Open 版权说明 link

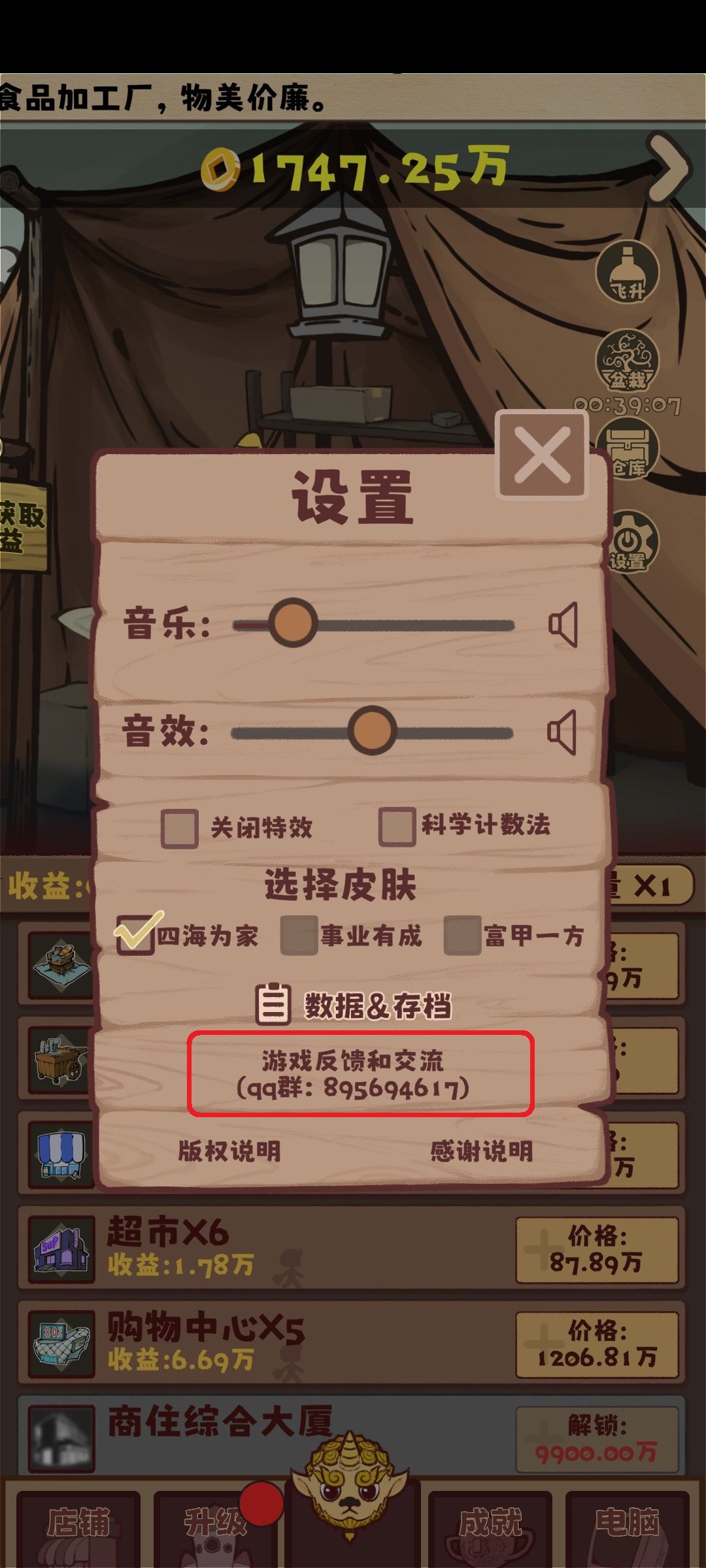229,1151
